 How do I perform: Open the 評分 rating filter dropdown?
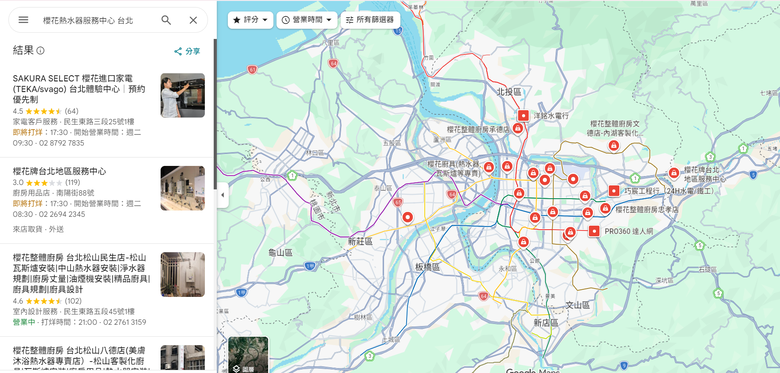coord(251,20)
